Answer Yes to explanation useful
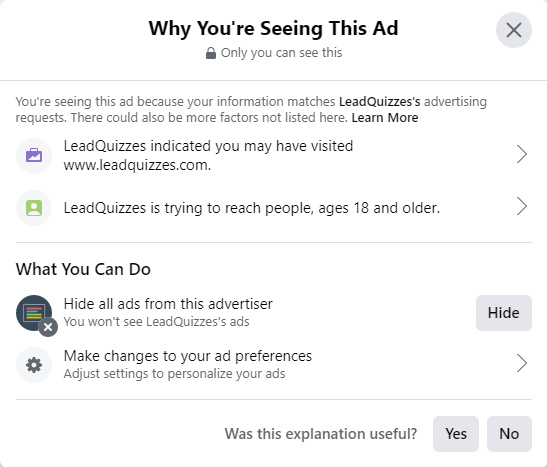Screen dimensions: 547x467 point(456,434)
